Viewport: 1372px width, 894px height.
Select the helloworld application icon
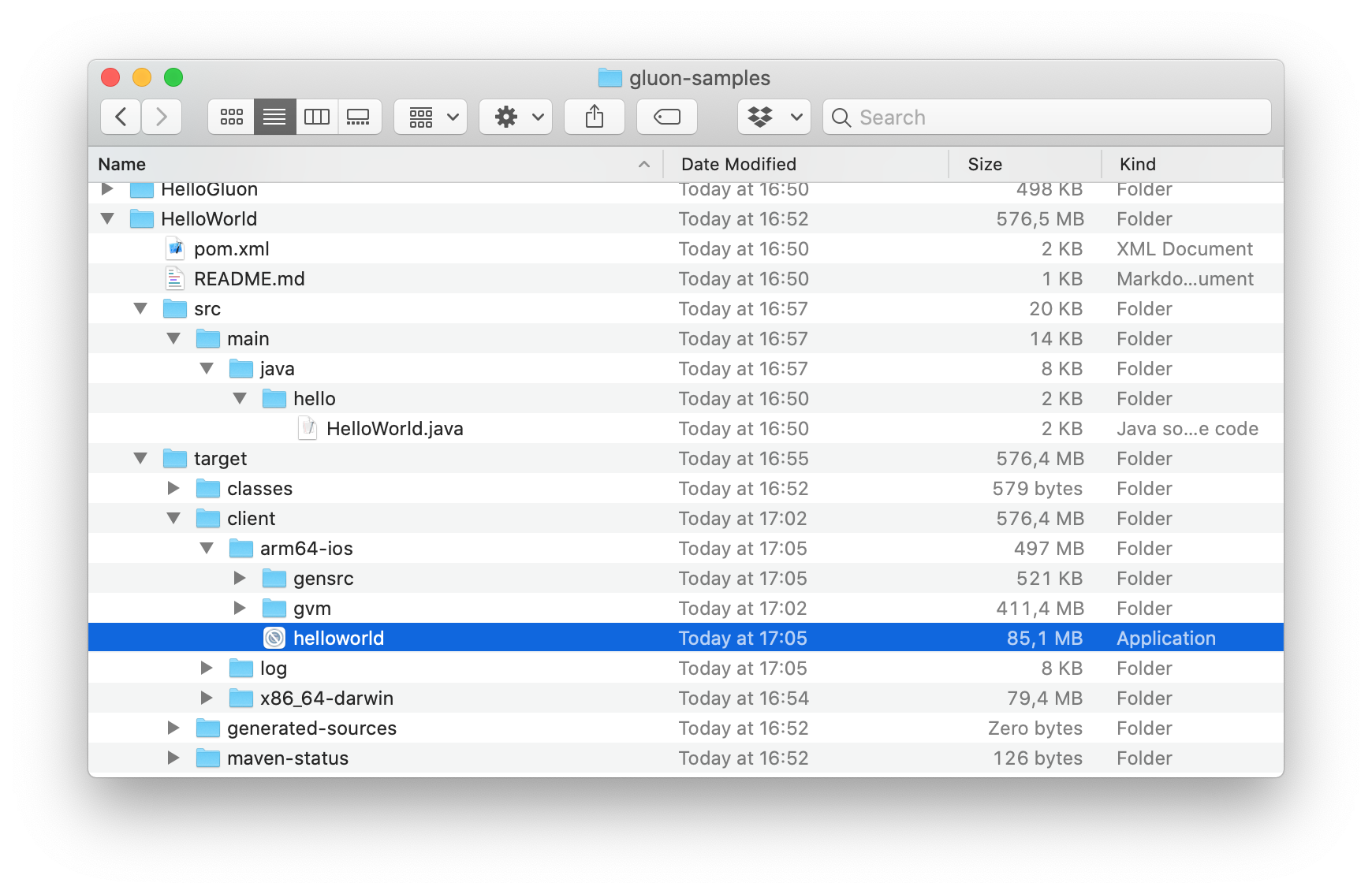coord(274,638)
